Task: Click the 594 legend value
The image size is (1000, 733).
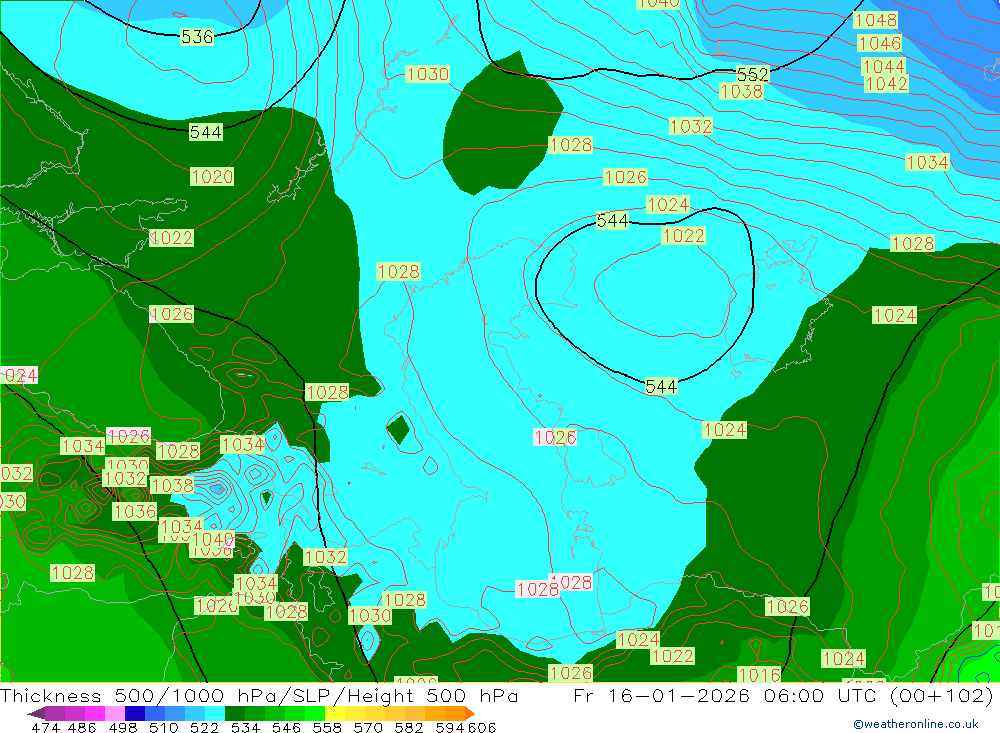Action: (450, 727)
